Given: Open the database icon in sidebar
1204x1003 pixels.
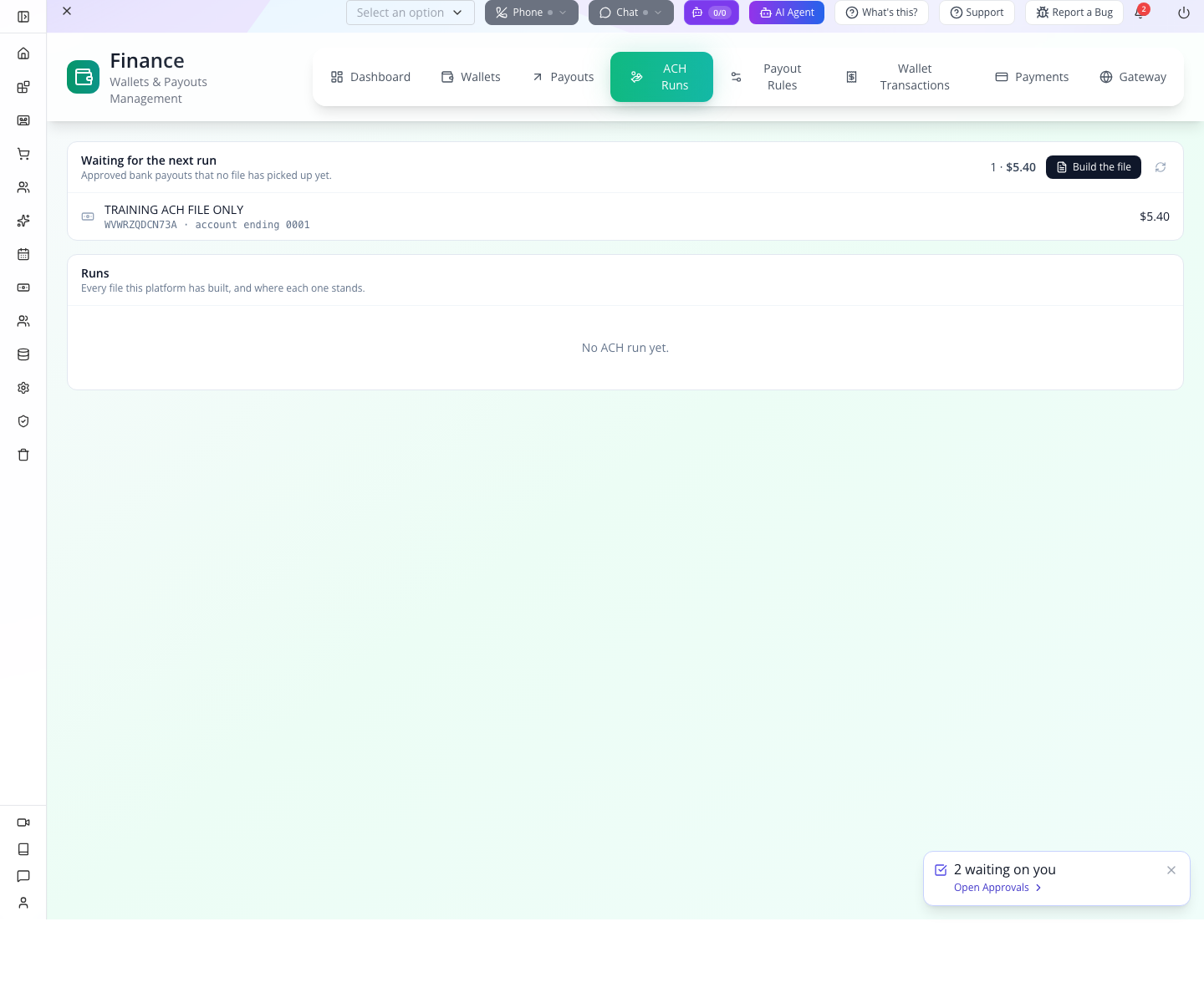Looking at the screenshot, I should pyautogui.click(x=23, y=354).
